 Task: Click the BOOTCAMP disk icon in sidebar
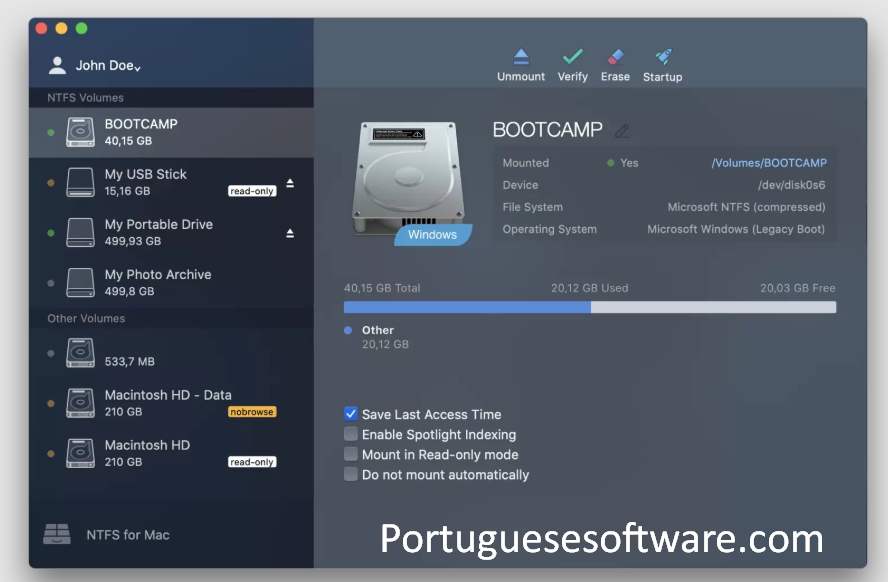pos(80,132)
